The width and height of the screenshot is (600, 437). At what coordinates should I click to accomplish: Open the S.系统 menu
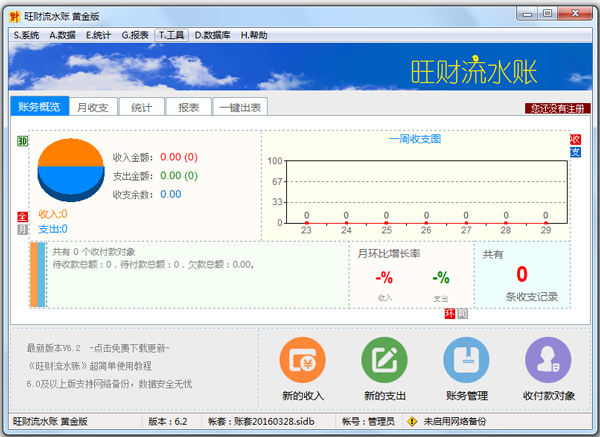click(x=26, y=35)
